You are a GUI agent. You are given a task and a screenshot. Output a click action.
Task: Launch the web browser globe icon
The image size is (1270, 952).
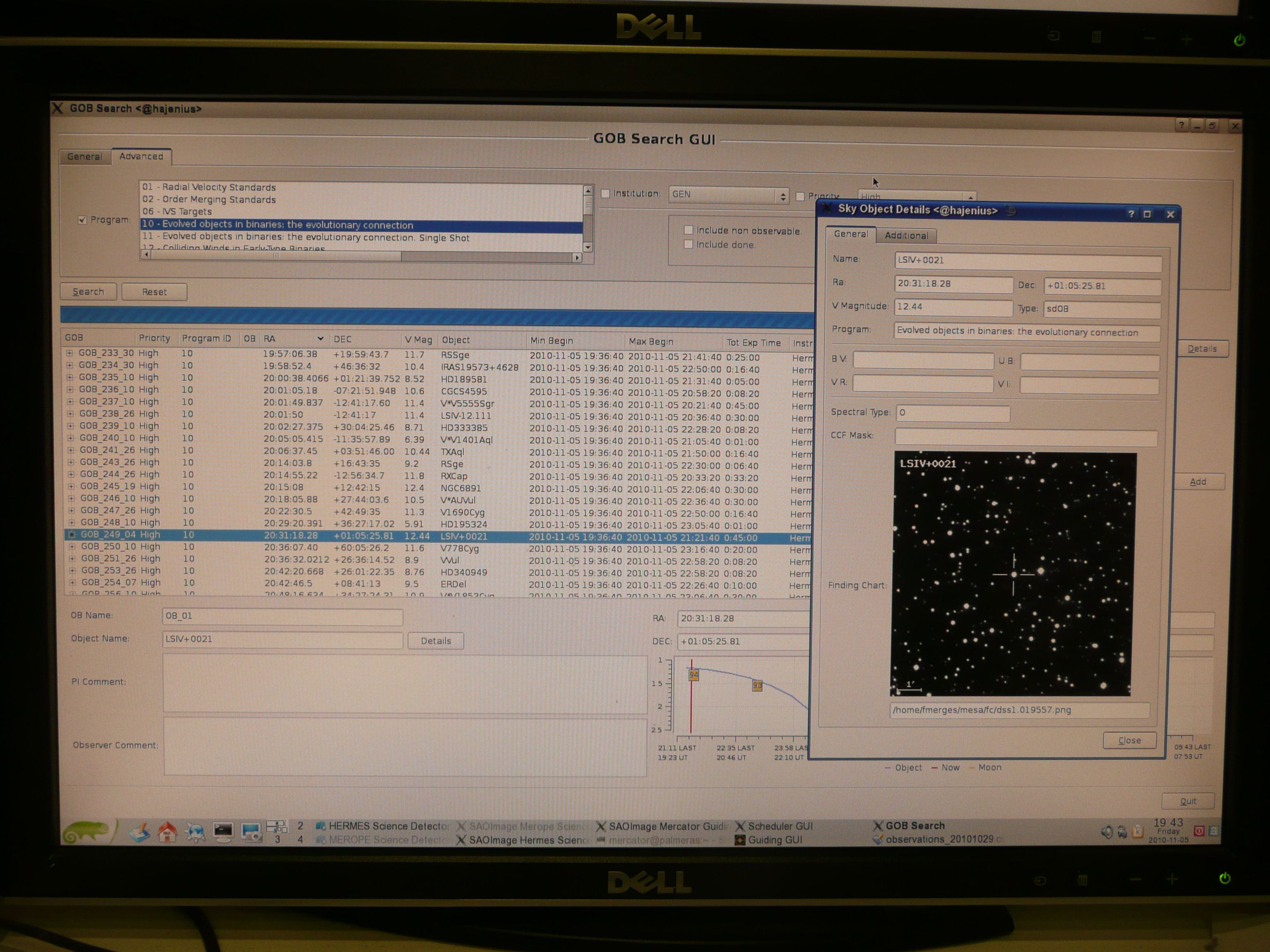[195, 832]
